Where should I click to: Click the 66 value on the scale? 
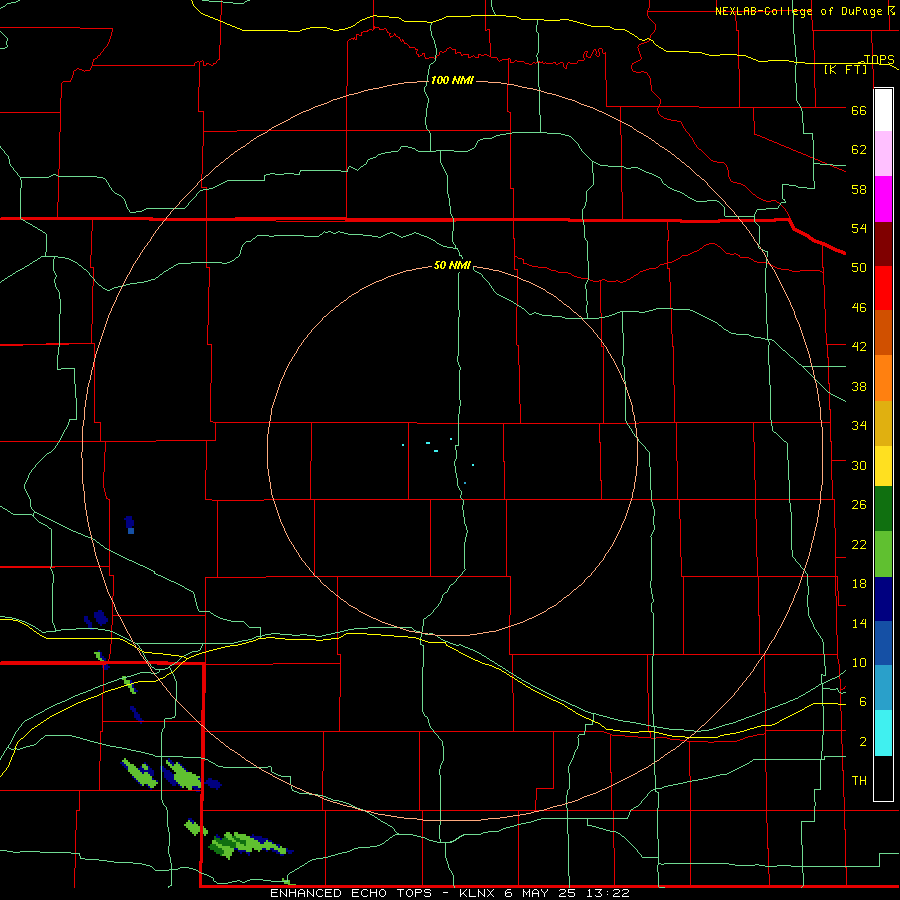[859, 110]
